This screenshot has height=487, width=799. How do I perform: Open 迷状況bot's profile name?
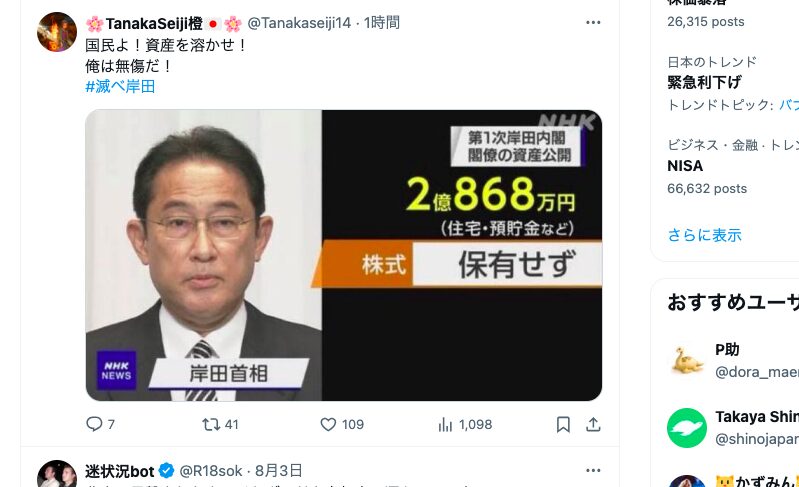[120, 471]
